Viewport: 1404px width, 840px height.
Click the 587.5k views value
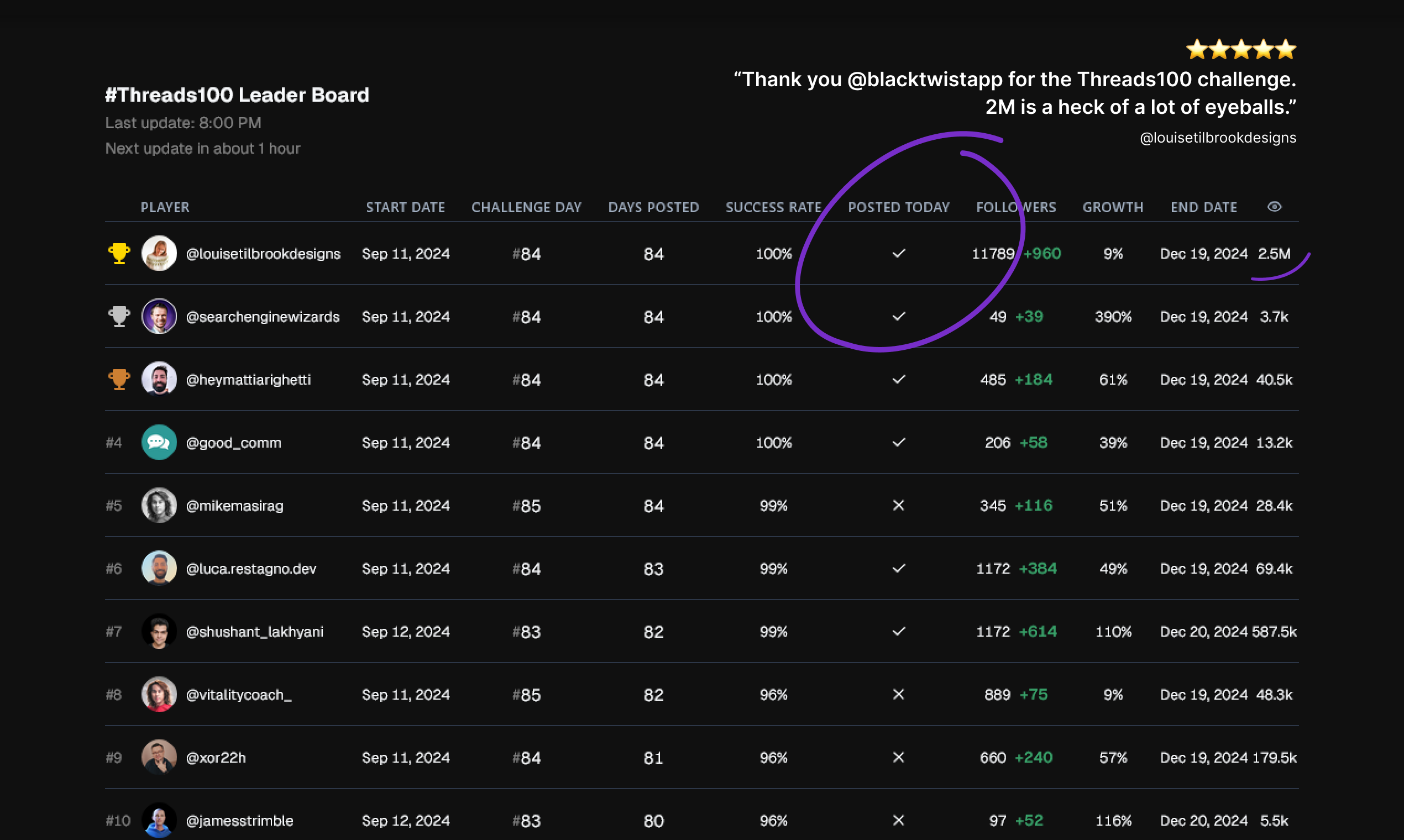[x=1274, y=631]
